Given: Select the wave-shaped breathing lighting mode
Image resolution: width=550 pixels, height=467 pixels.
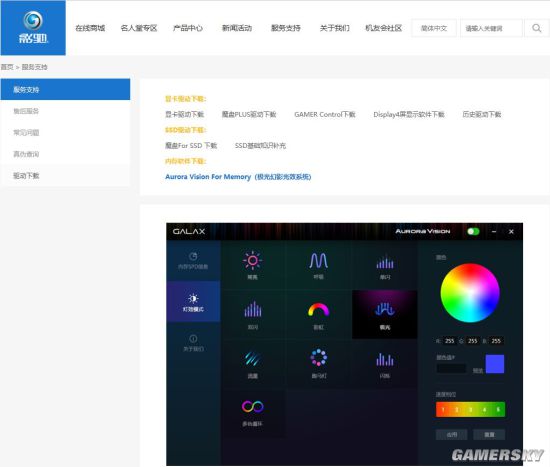Looking at the screenshot, I should coord(318,265).
